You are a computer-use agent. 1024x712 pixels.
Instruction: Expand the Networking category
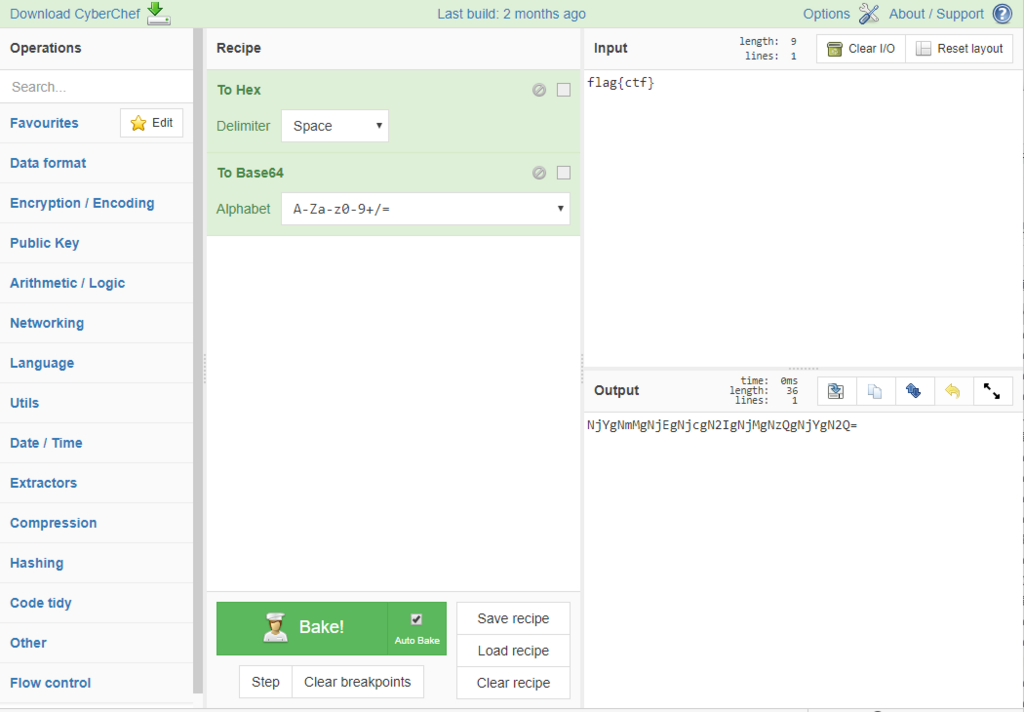pyautogui.click(x=97, y=323)
